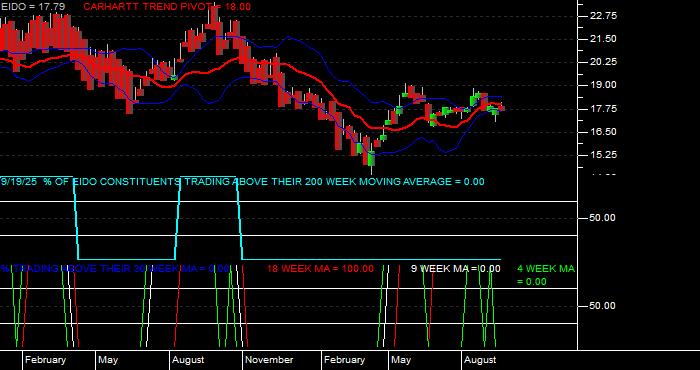
Task: Click the November time axis label
Action: [269, 360]
